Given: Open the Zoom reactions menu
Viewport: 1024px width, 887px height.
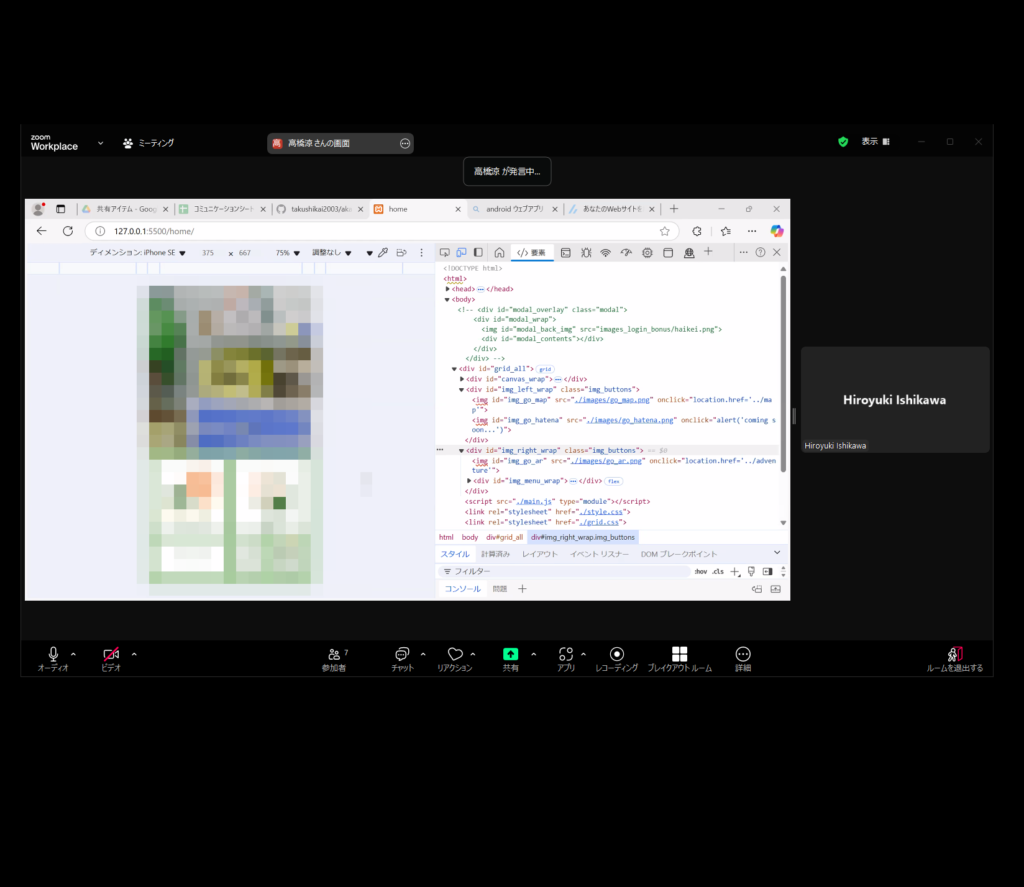Looking at the screenshot, I should click(455, 658).
